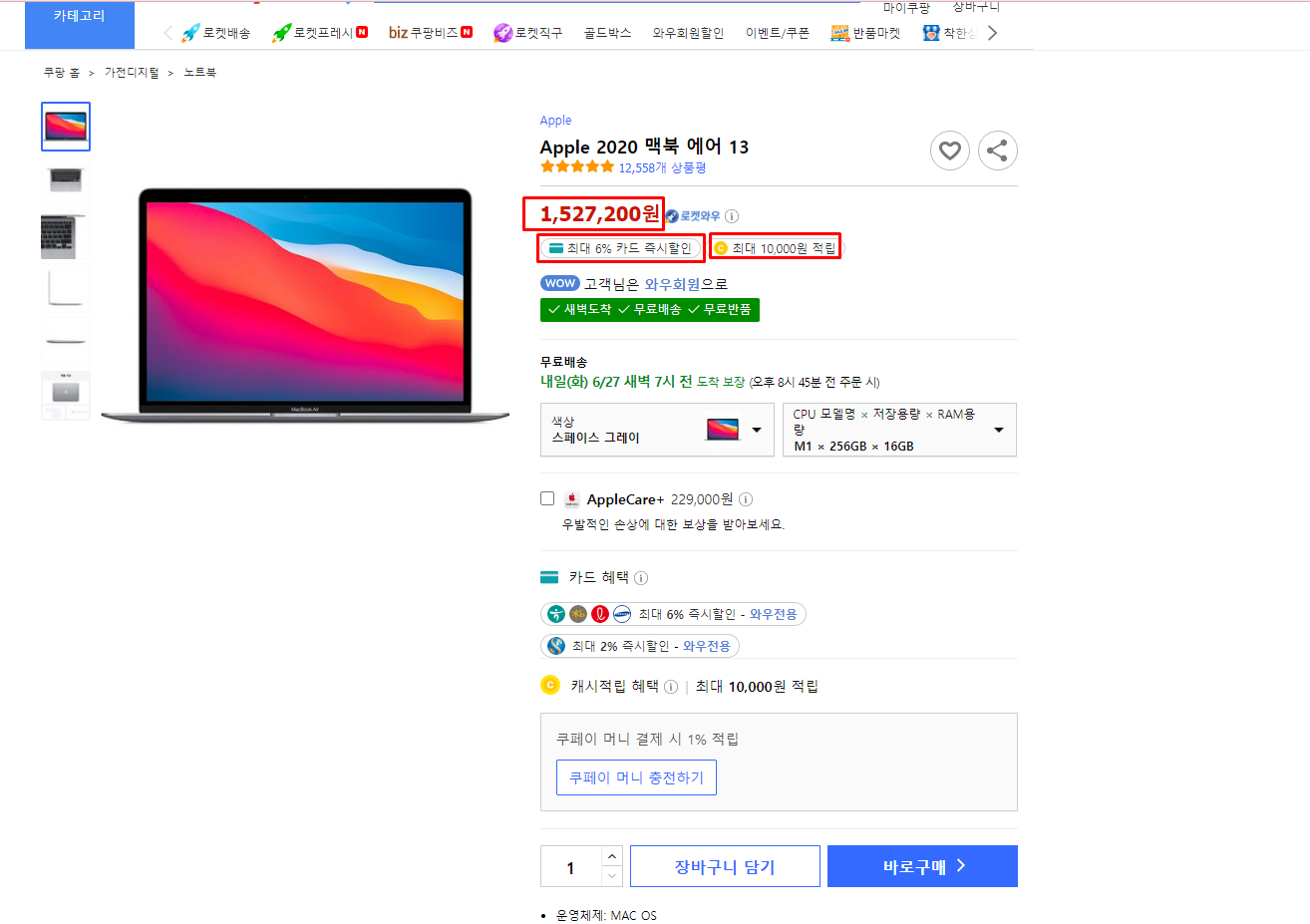Image resolution: width=1310 pixels, height=924 pixels.
Task: Click the 로켓와우 badge next to the price
Action: point(693,216)
